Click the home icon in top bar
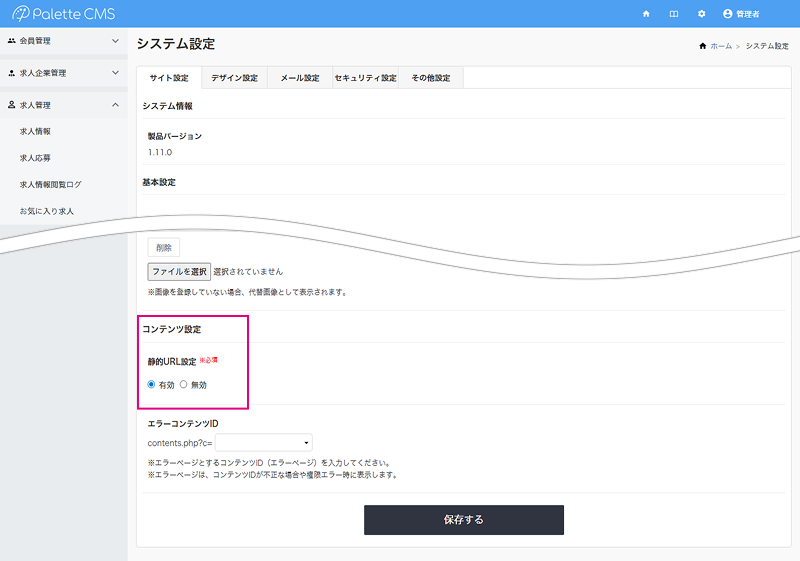This screenshot has height=561, width=800. [646, 14]
